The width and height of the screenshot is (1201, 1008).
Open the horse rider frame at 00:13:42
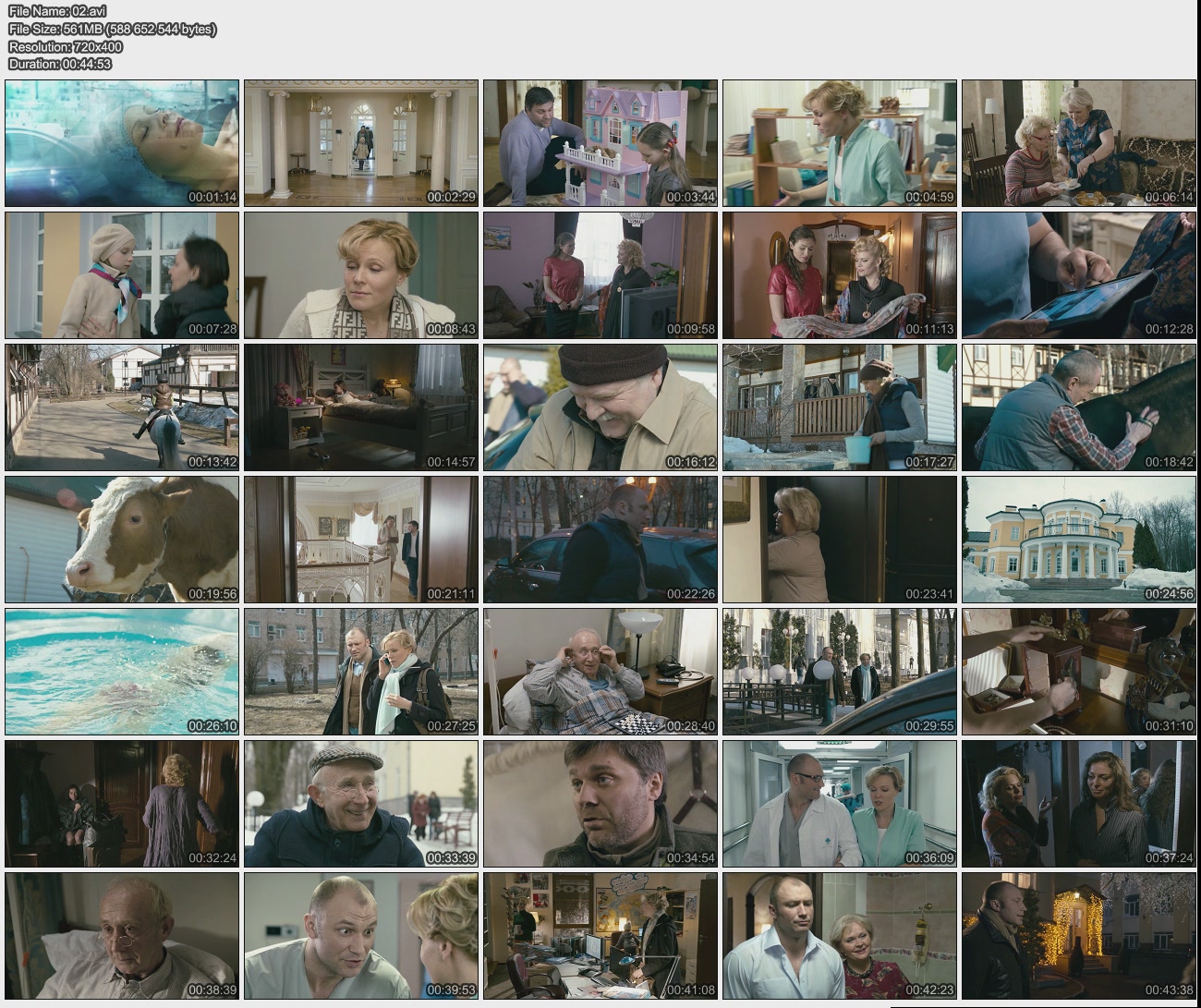click(x=122, y=407)
